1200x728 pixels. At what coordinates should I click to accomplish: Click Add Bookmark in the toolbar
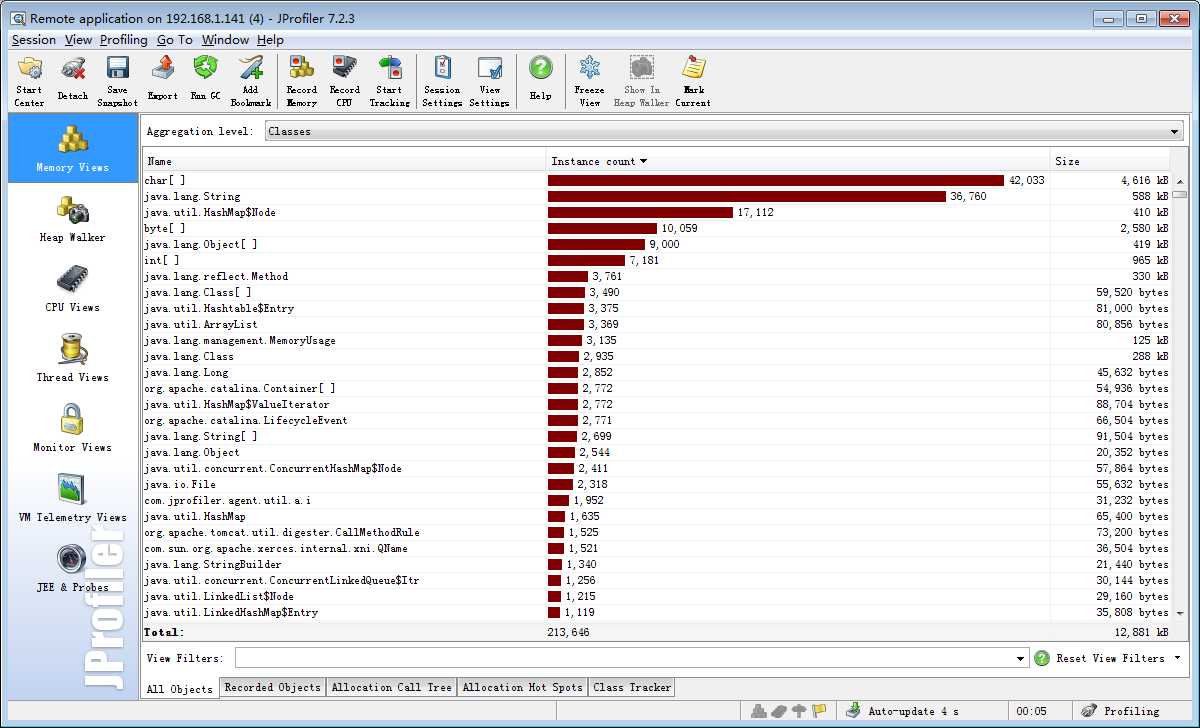click(250, 81)
